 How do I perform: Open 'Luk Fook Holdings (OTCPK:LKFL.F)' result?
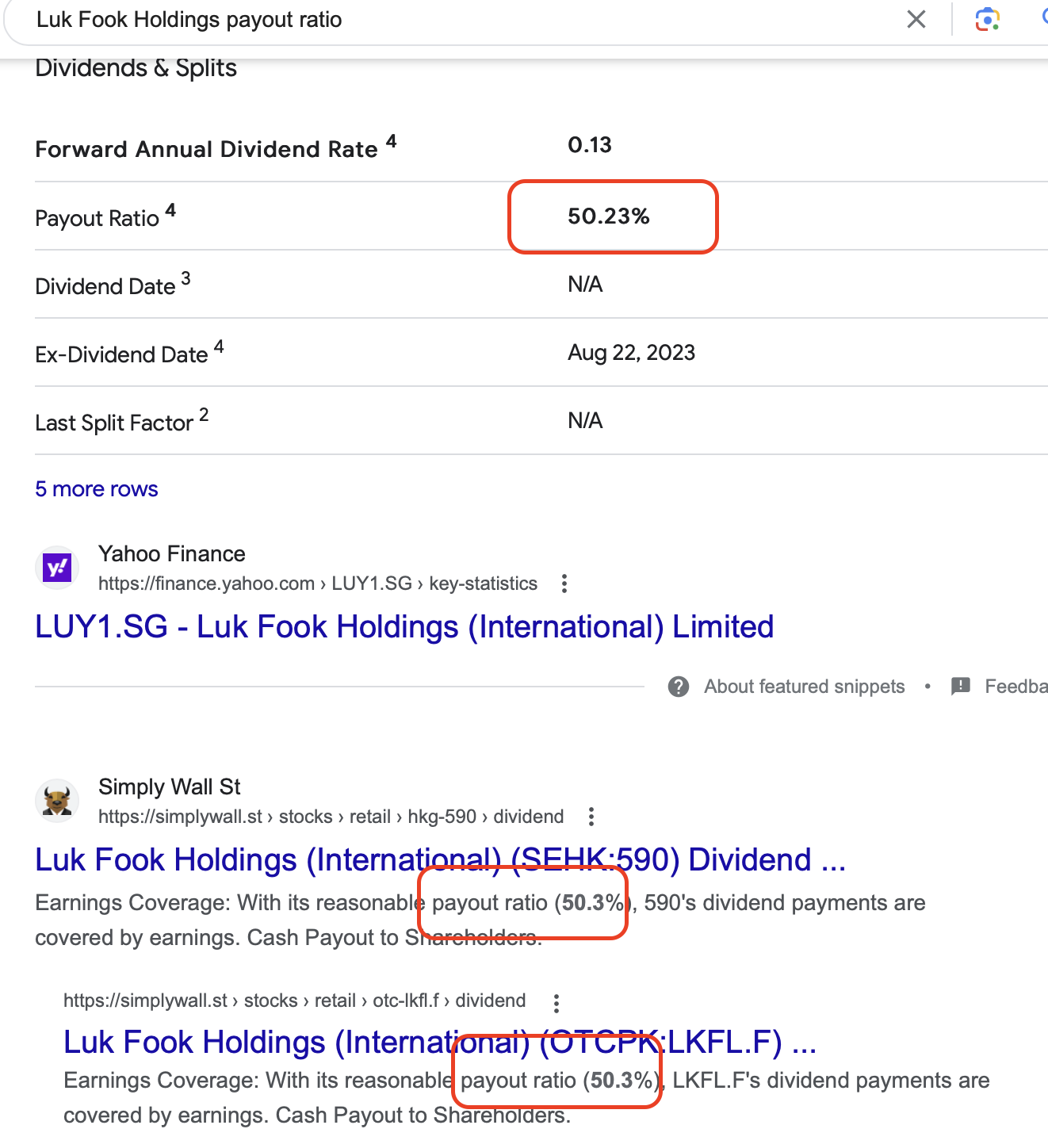pos(440,1043)
